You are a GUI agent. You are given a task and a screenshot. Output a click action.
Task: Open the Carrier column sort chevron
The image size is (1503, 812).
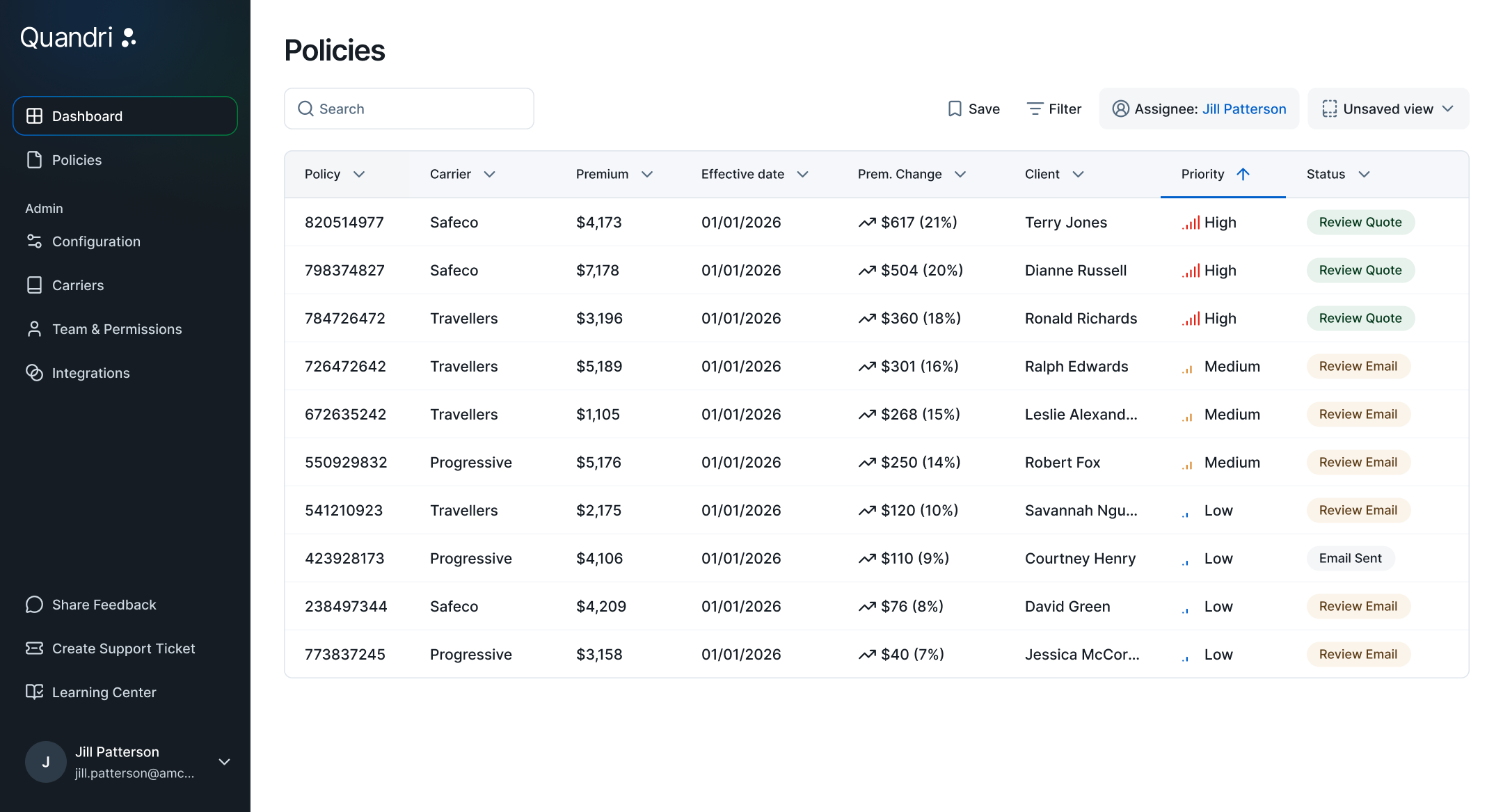coord(490,175)
